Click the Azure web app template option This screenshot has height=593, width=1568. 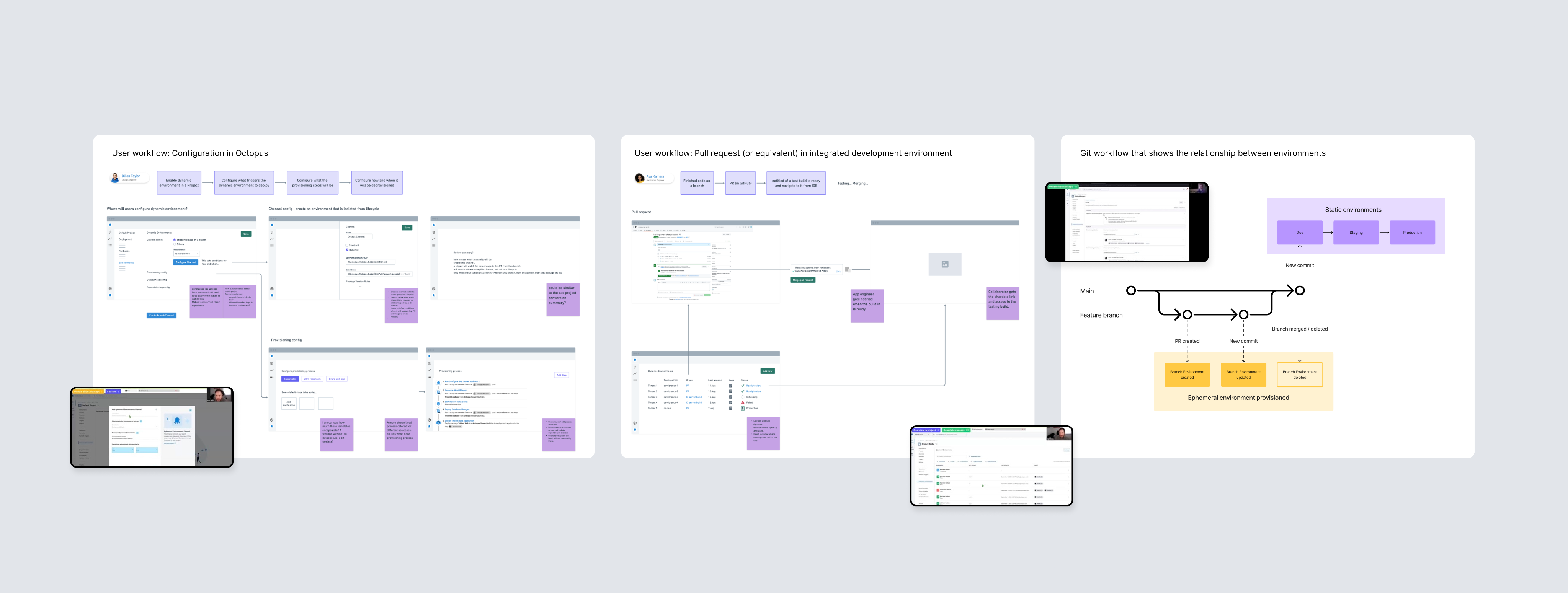tap(336, 379)
